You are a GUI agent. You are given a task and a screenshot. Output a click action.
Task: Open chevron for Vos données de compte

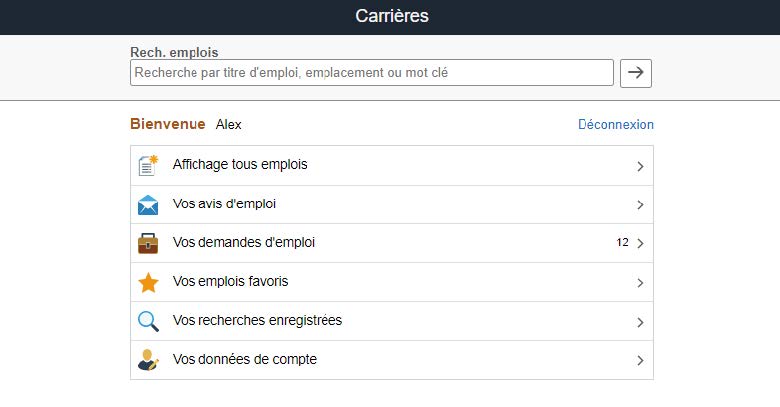[640, 361]
